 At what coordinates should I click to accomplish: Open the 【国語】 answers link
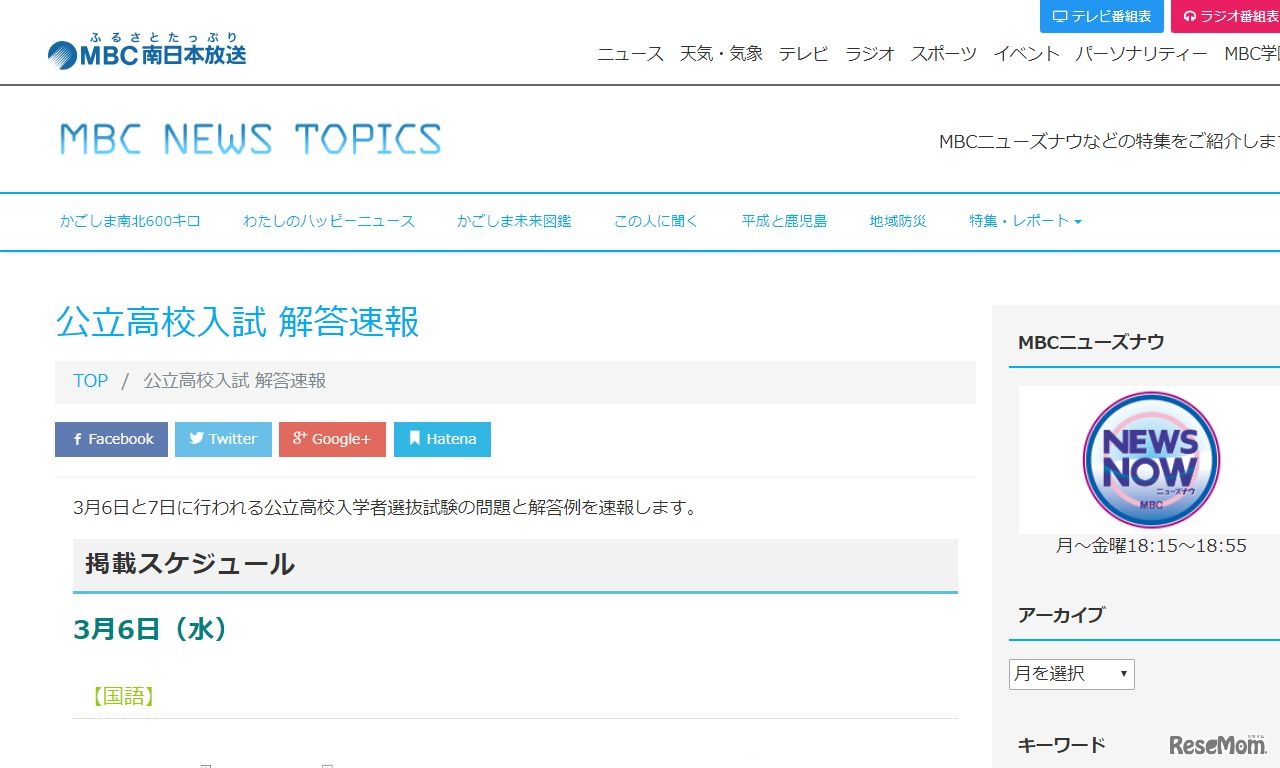click(124, 695)
